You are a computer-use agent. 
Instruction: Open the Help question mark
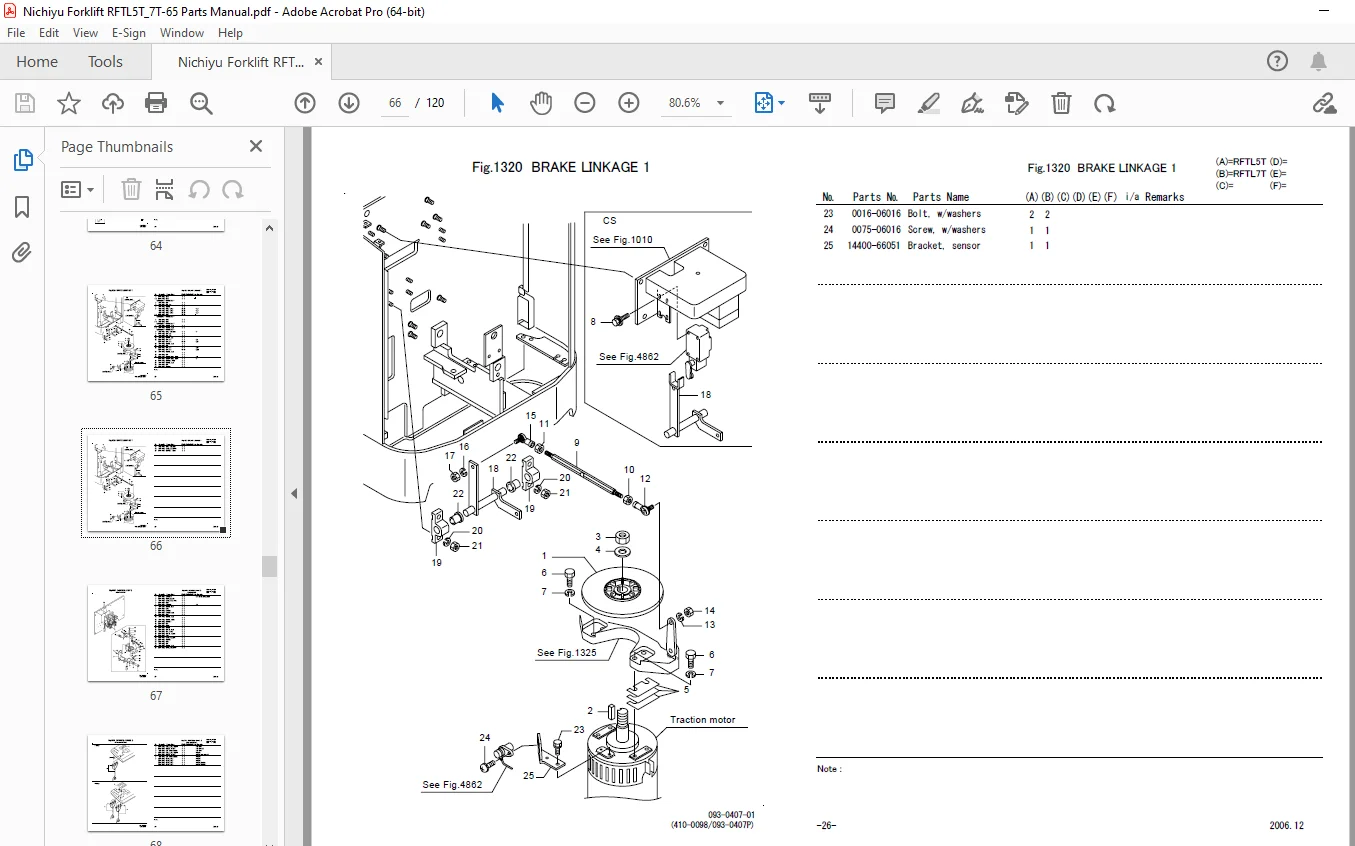pyautogui.click(x=1277, y=61)
